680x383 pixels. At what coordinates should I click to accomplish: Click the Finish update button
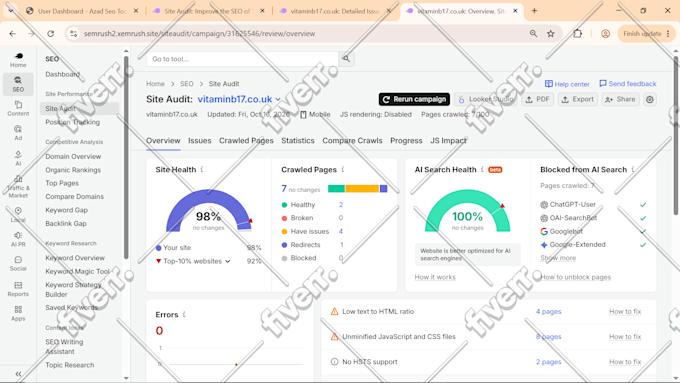[646, 33]
